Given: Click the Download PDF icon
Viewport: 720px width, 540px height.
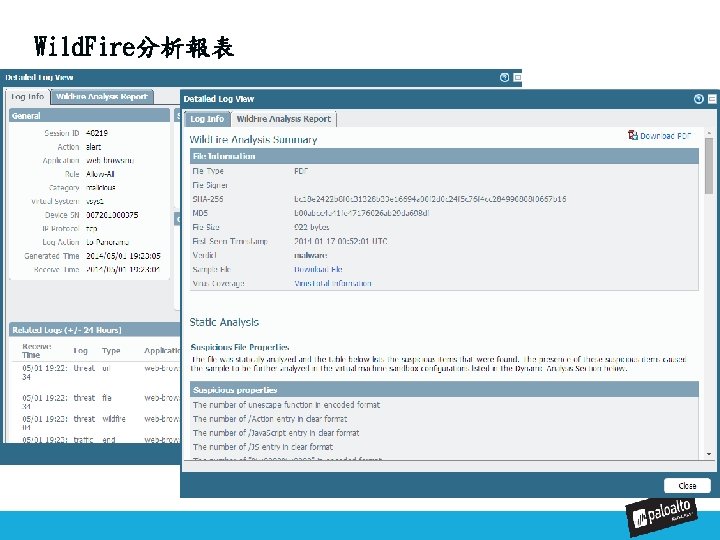Looking at the screenshot, I should [x=633, y=135].
